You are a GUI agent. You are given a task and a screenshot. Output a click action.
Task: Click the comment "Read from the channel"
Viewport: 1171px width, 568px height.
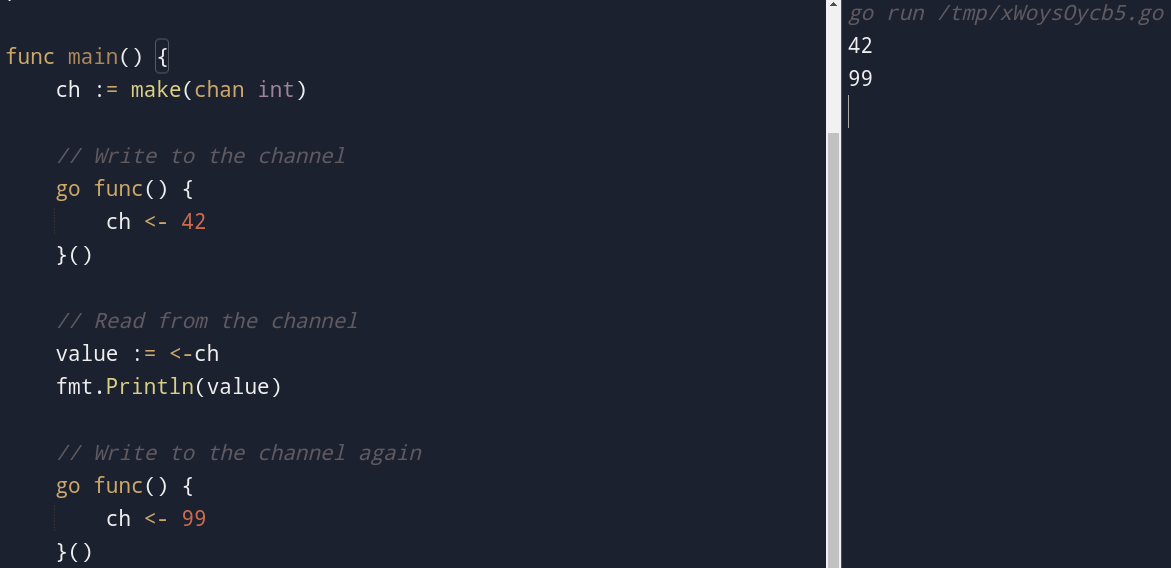pyautogui.click(x=207, y=320)
